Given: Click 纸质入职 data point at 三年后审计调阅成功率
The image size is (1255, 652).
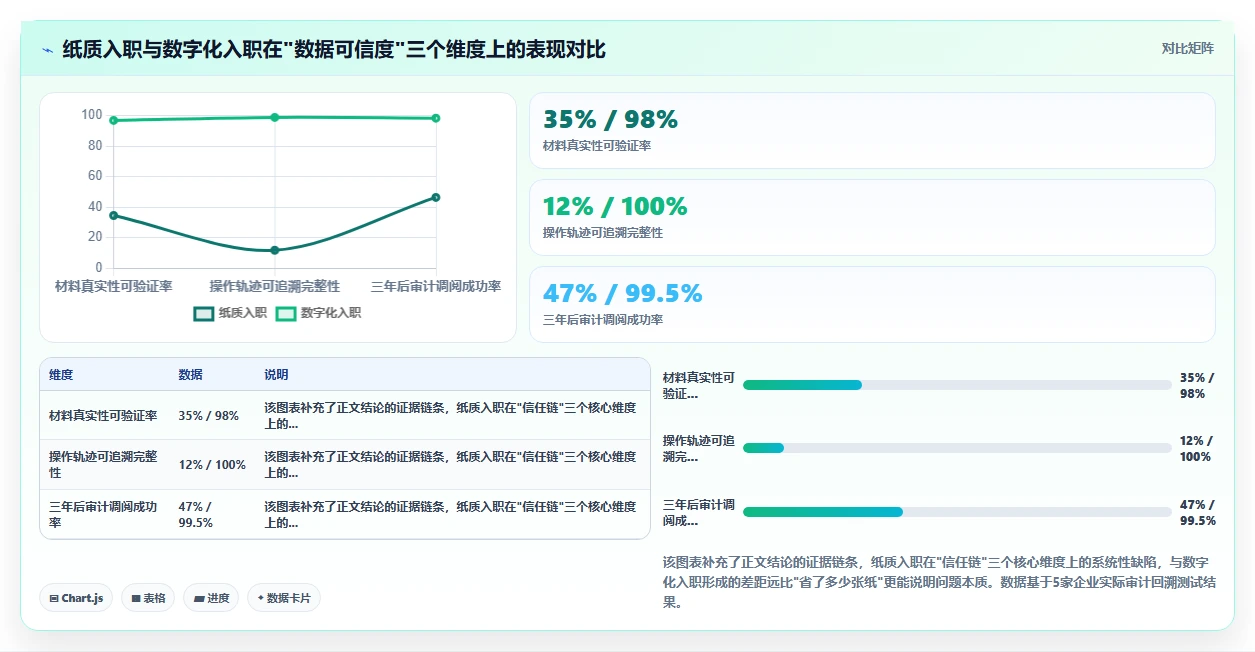Looking at the screenshot, I should 436,197.
